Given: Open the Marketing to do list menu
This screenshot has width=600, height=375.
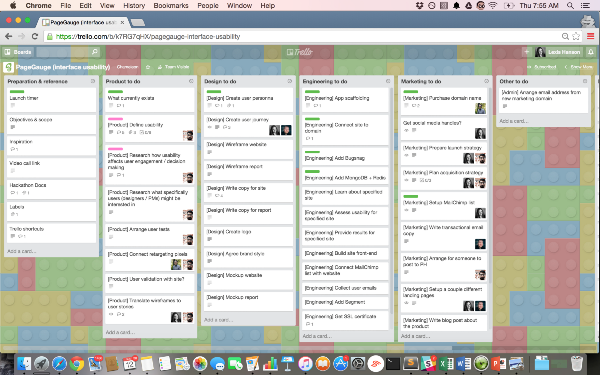Looking at the screenshot, I should coord(486,81).
